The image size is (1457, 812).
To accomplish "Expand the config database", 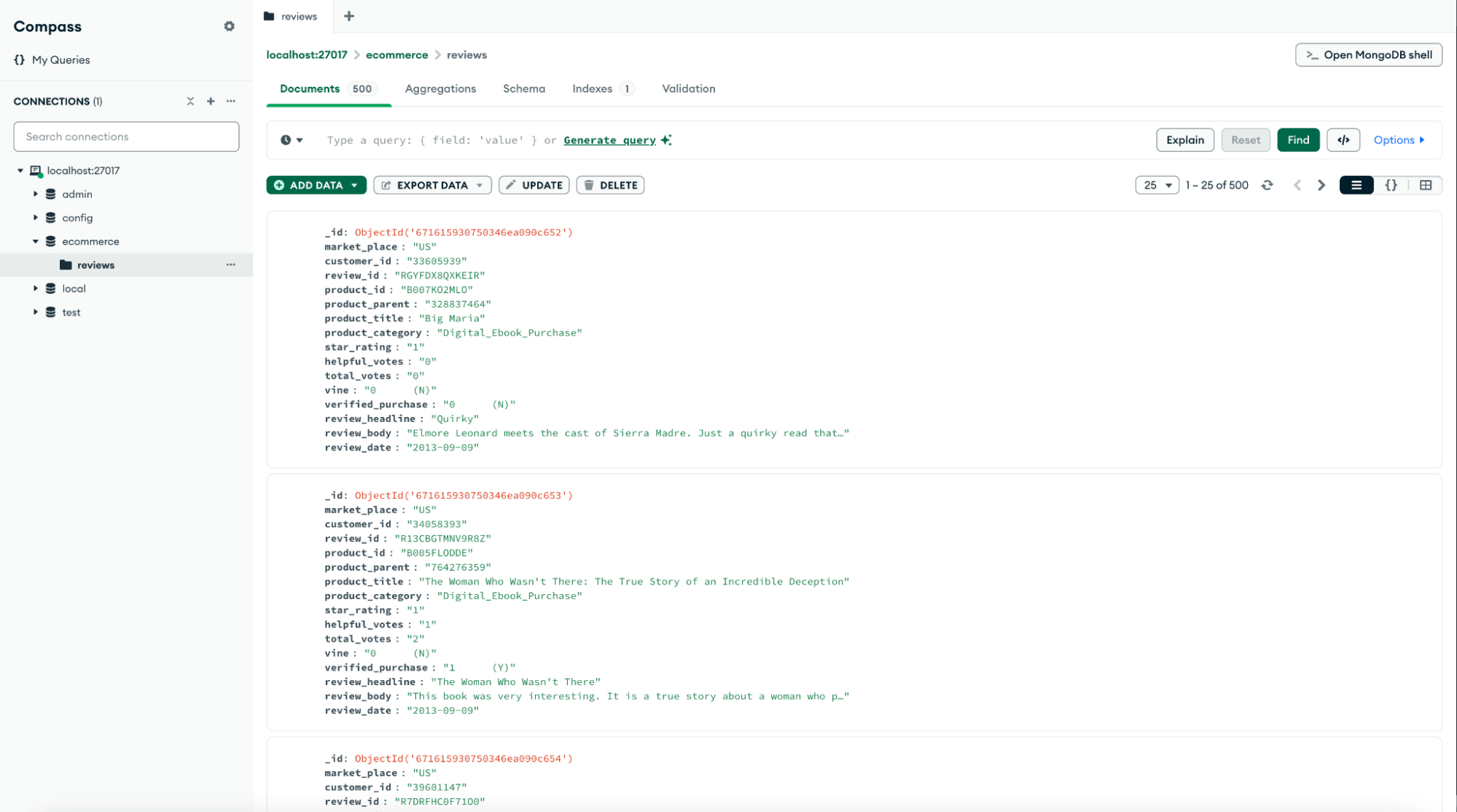I will [x=35, y=217].
